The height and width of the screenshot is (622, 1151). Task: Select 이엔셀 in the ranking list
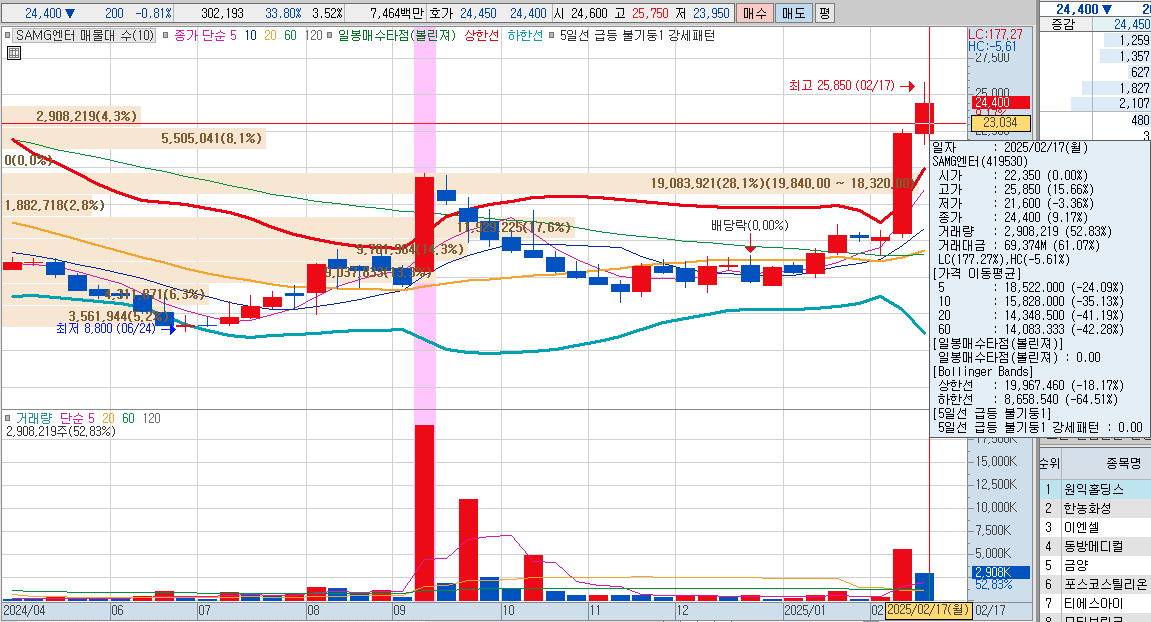1081,527
